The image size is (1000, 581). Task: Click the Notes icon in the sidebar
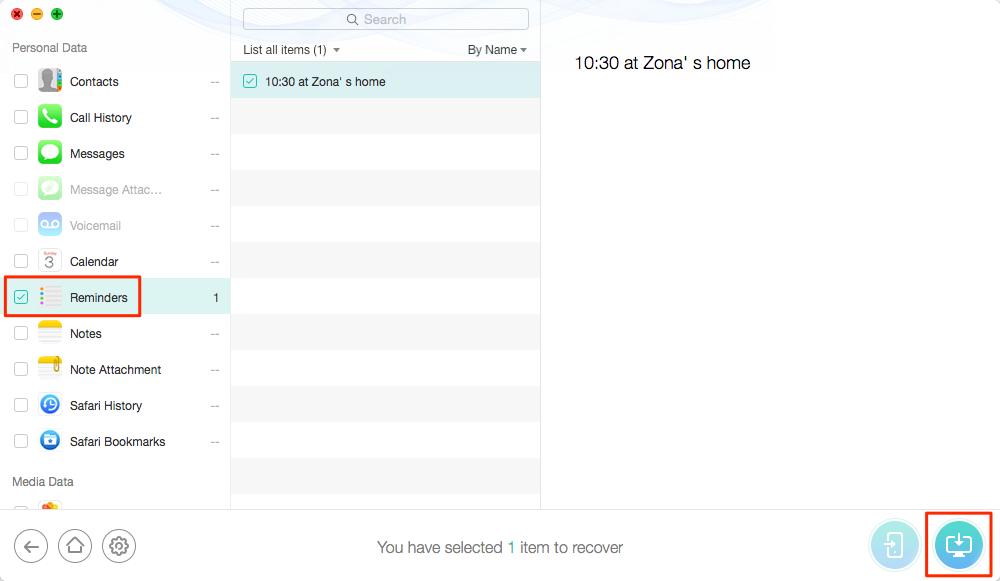(x=50, y=333)
